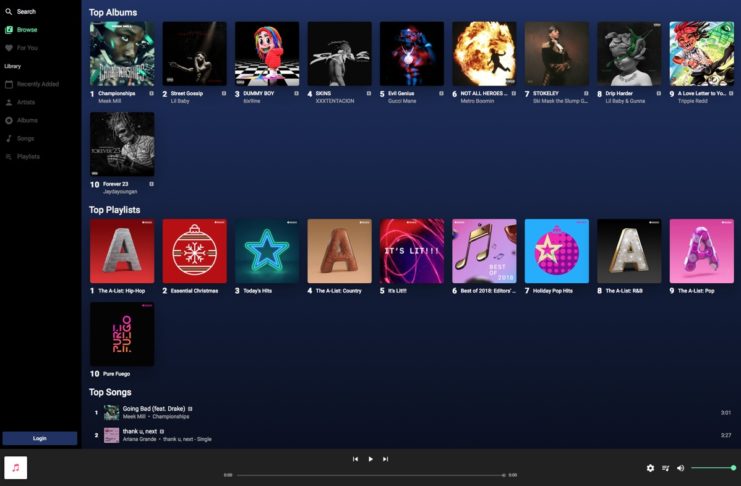Open the Drip Harder album cover
Screen dimensions: 741x486
pyautogui.click(x=629, y=53)
